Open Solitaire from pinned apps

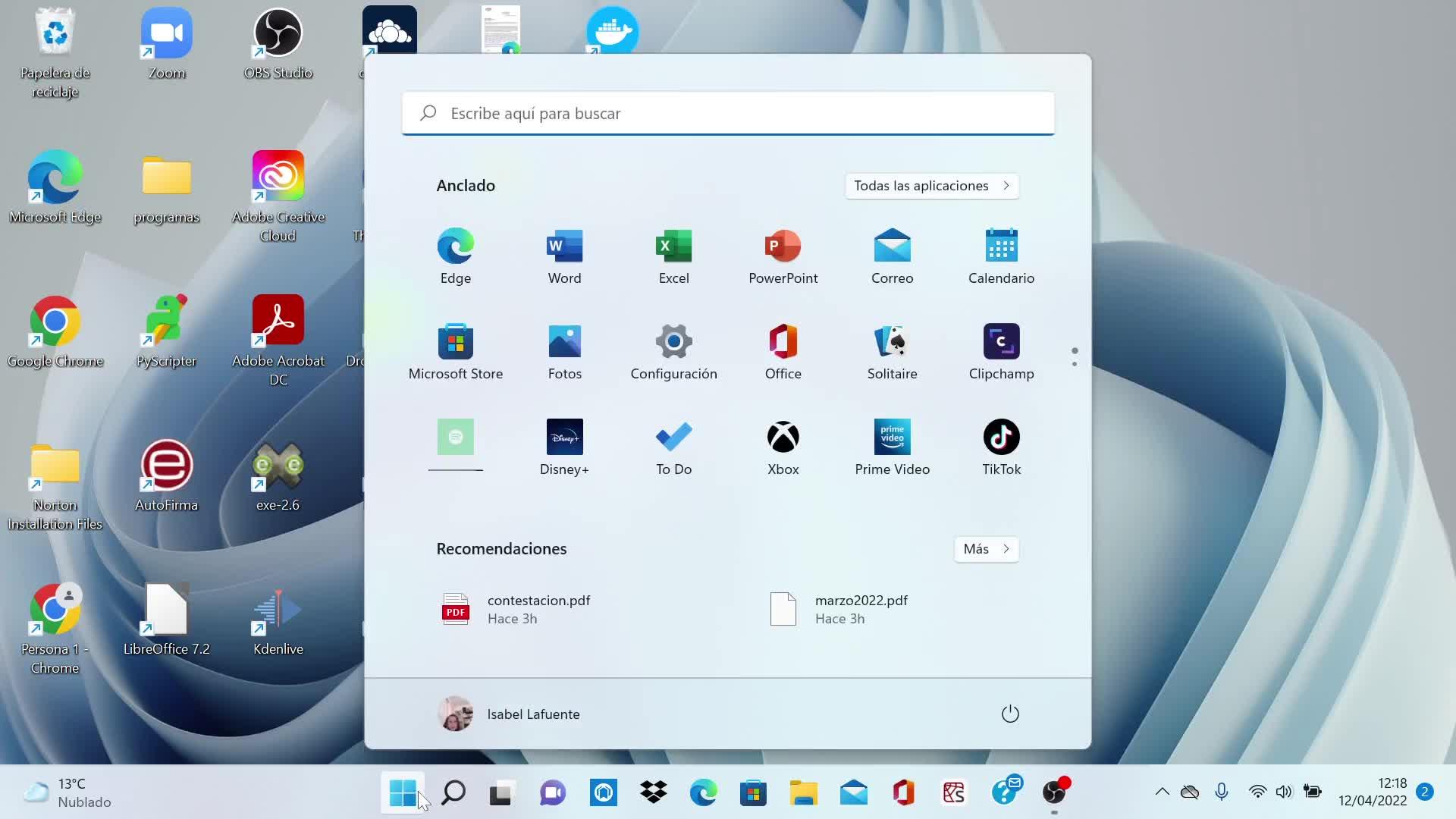[892, 352]
